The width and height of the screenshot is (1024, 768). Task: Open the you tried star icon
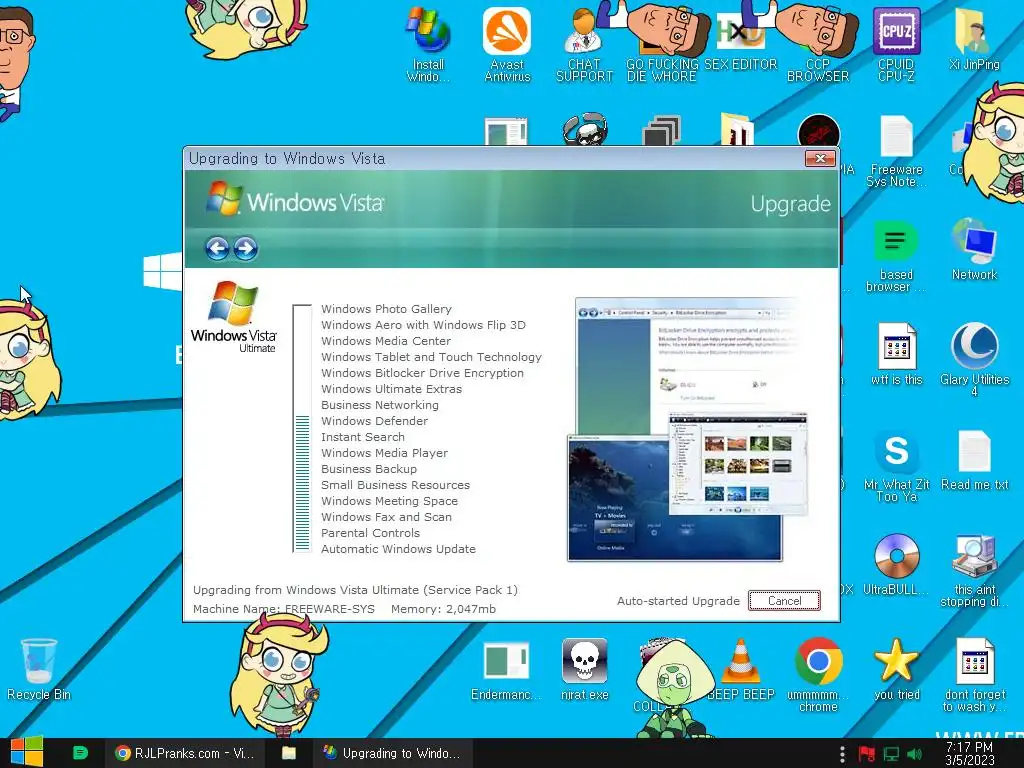[896, 670]
